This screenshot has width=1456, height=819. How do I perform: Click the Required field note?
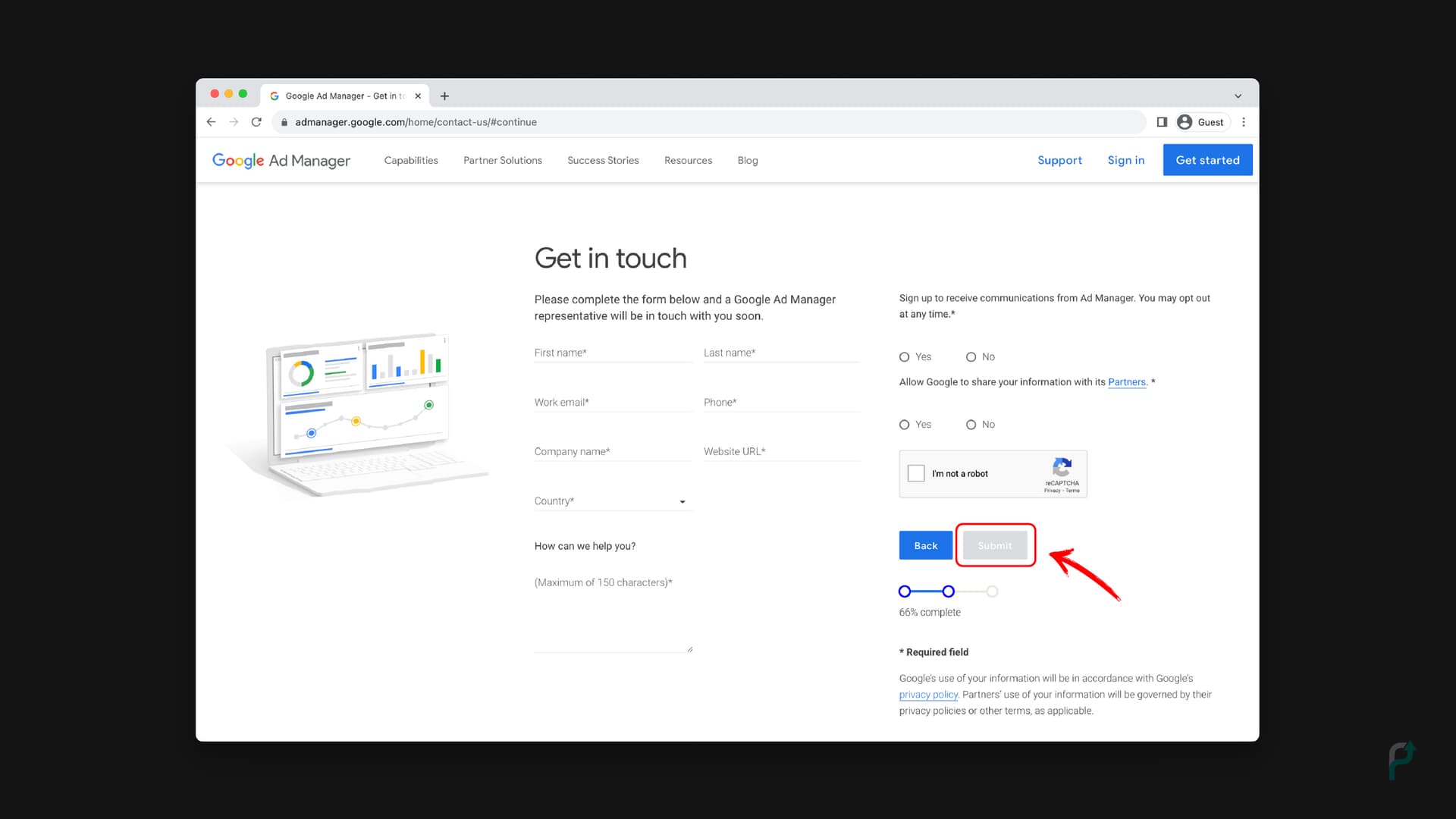(x=934, y=652)
